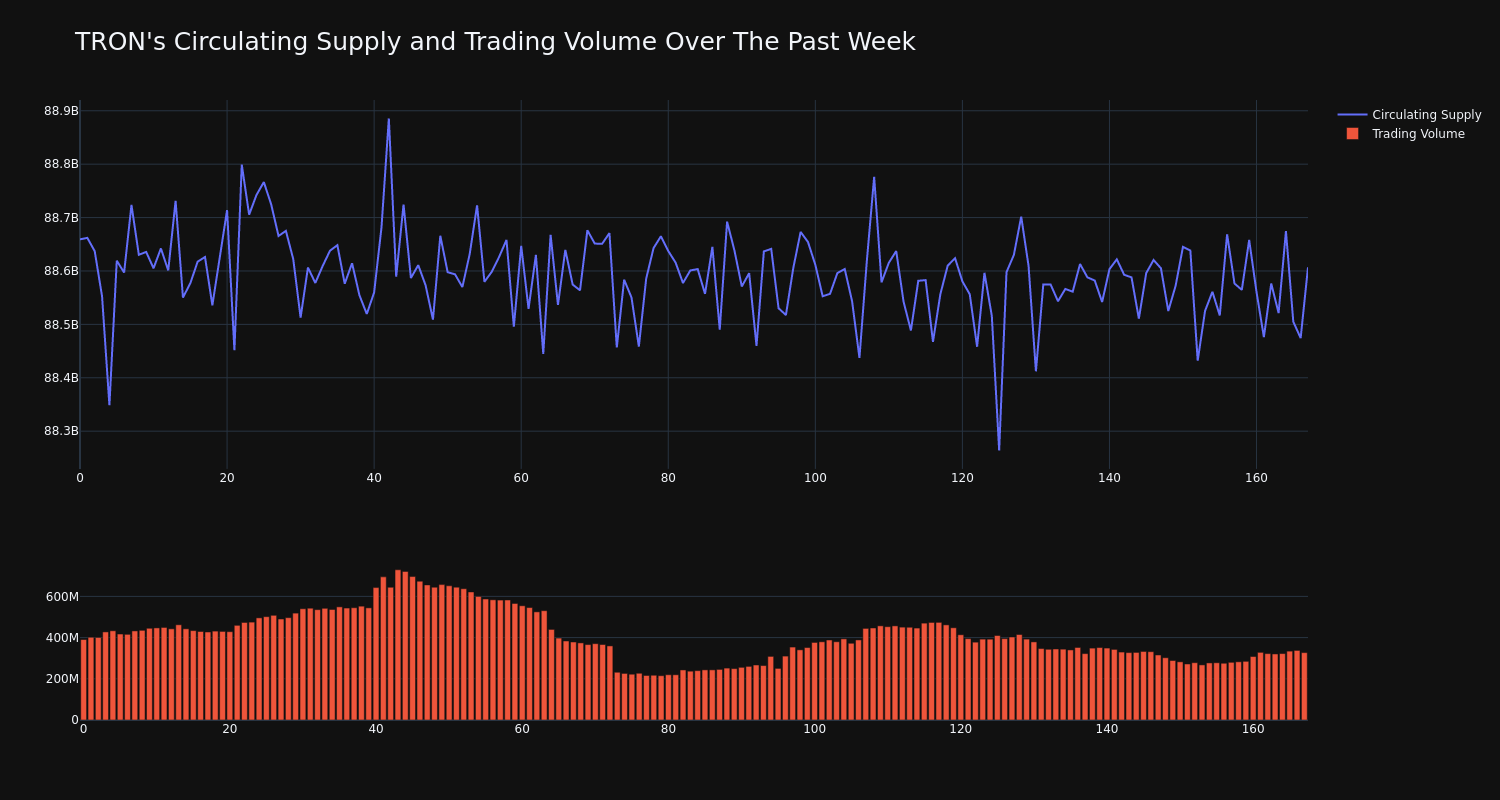Click the 140 tick on volume chart x-axis
Screen dimensions: 1500x800
point(1107,729)
